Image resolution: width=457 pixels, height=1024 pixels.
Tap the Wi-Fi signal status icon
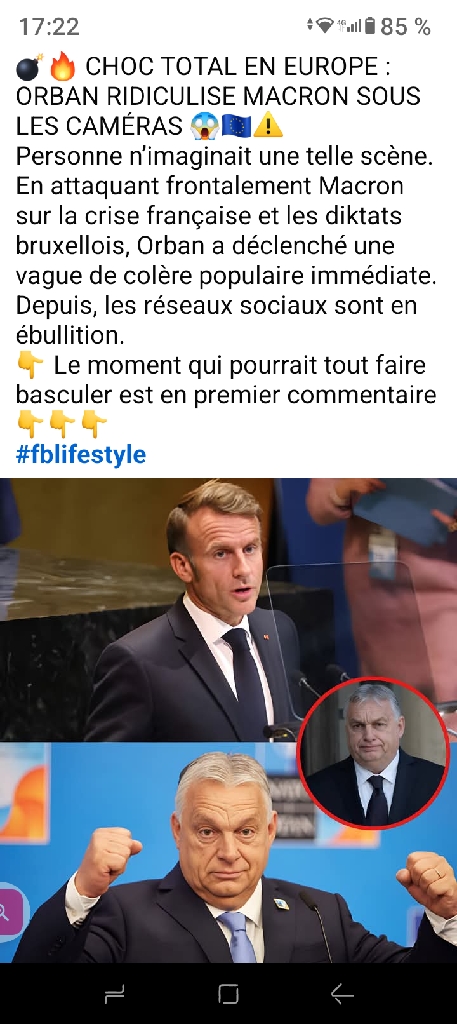pyautogui.click(x=324, y=26)
